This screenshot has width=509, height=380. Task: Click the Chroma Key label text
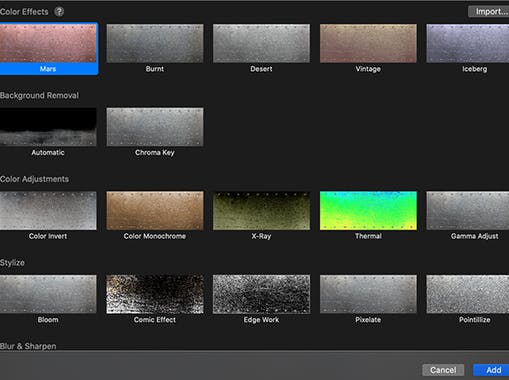tap(155, 153)
